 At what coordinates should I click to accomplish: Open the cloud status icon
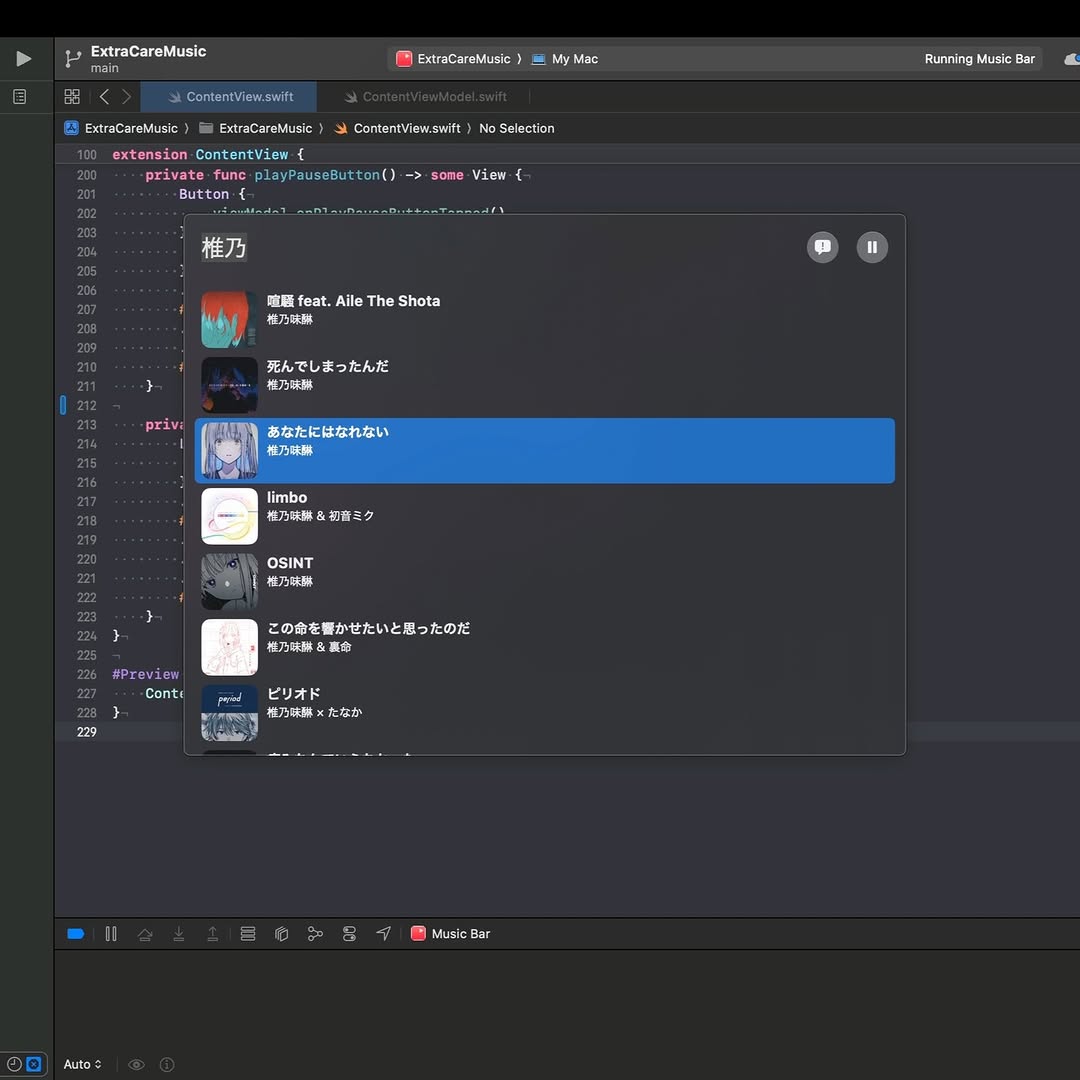point(1072,59)
